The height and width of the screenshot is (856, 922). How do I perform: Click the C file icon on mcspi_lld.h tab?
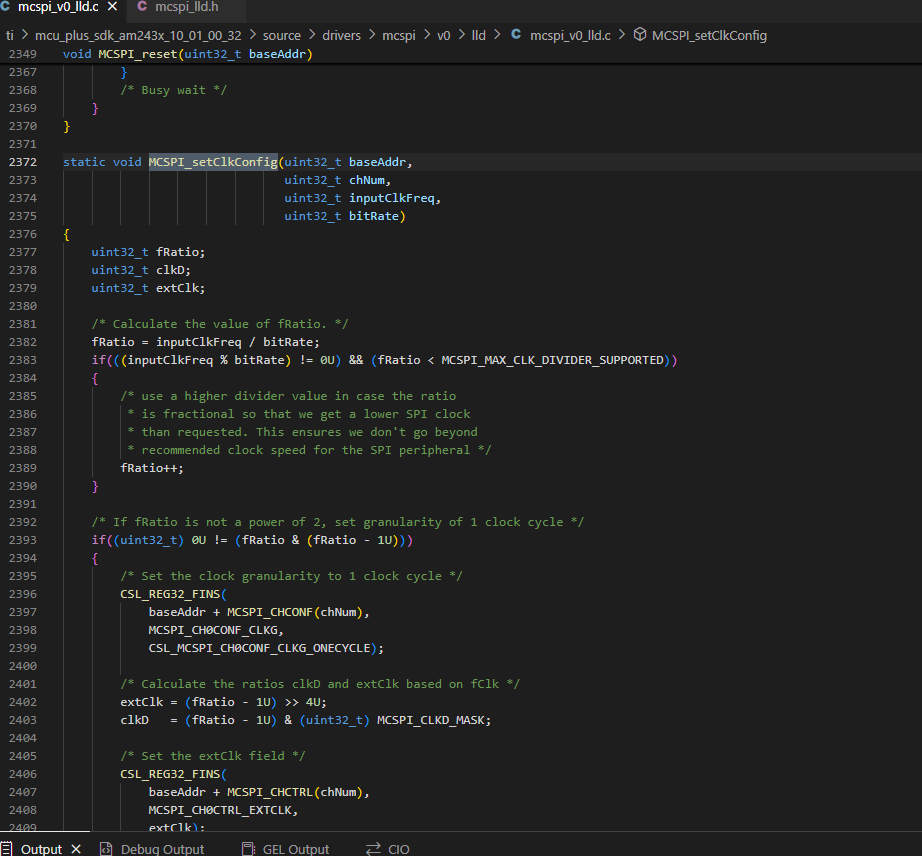[142, 6]
